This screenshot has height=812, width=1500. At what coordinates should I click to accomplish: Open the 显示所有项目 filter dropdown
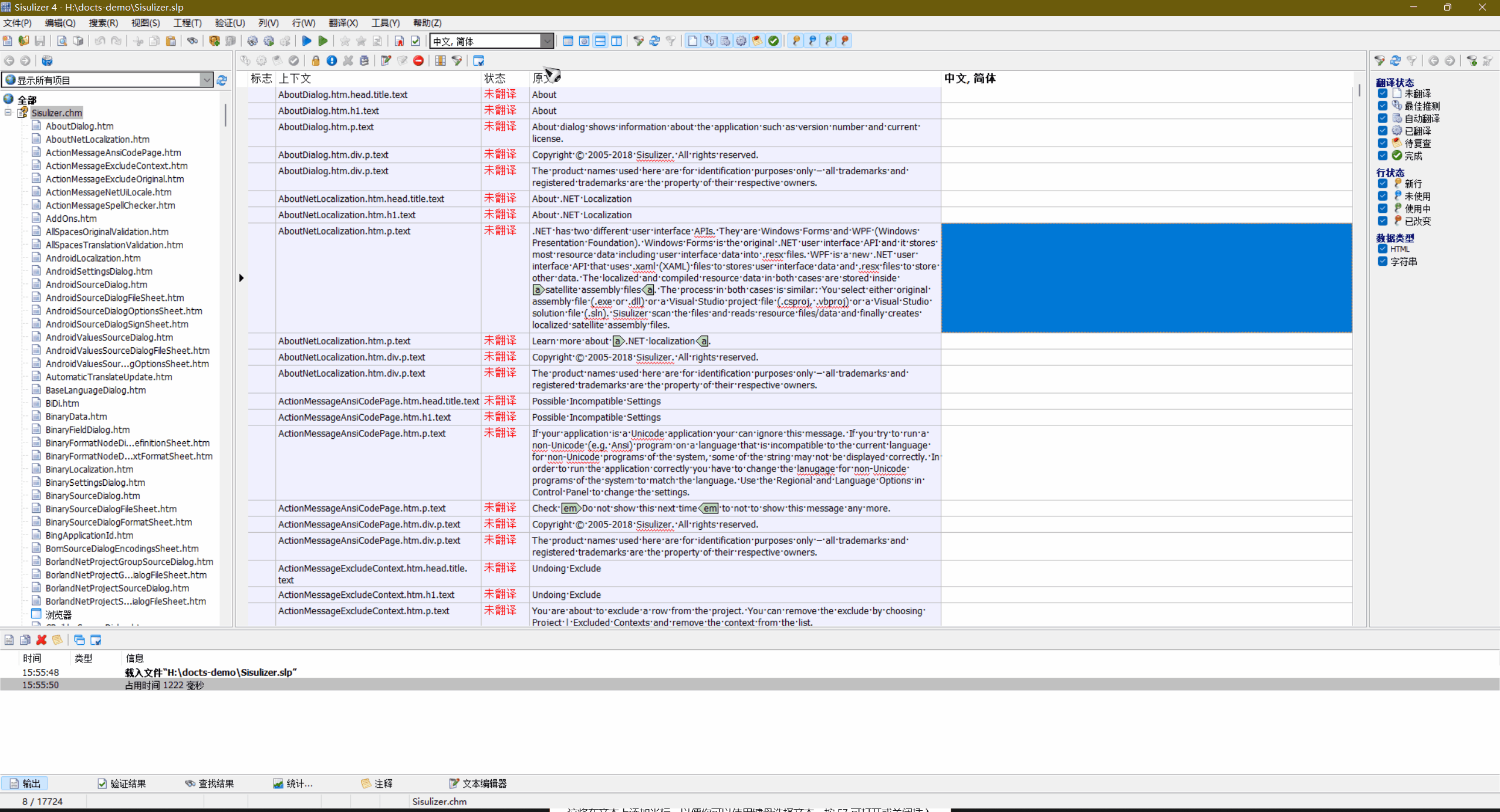click(x=206, y=80)
